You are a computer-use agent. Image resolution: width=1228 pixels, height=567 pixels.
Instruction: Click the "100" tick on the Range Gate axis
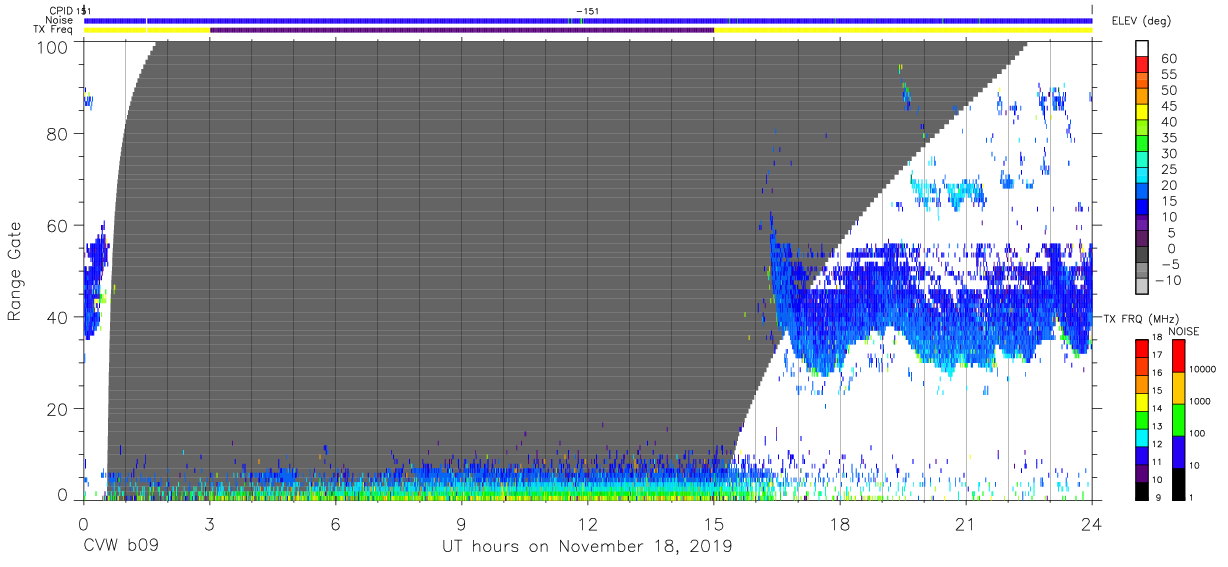(x=54, y=47)
